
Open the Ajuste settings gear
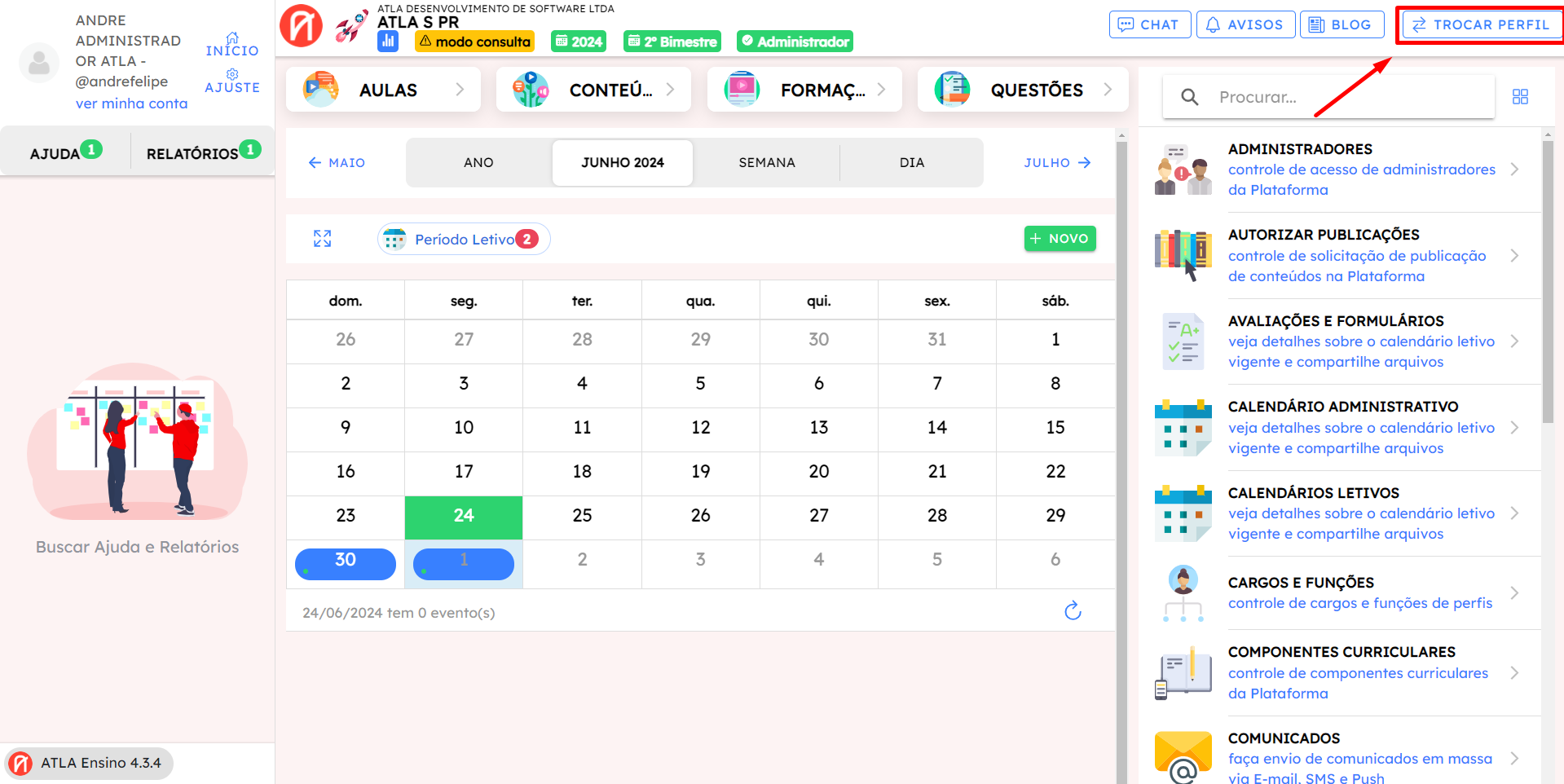coord(232,74)
